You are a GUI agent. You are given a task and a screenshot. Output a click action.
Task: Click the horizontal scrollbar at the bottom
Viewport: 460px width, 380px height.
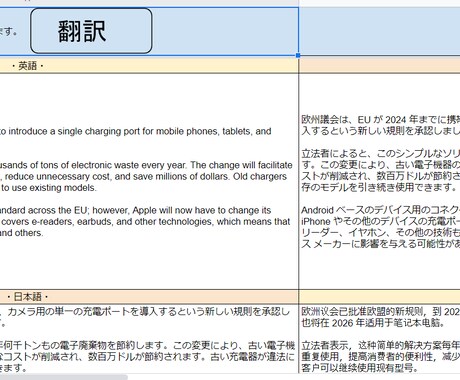[63, 377]
